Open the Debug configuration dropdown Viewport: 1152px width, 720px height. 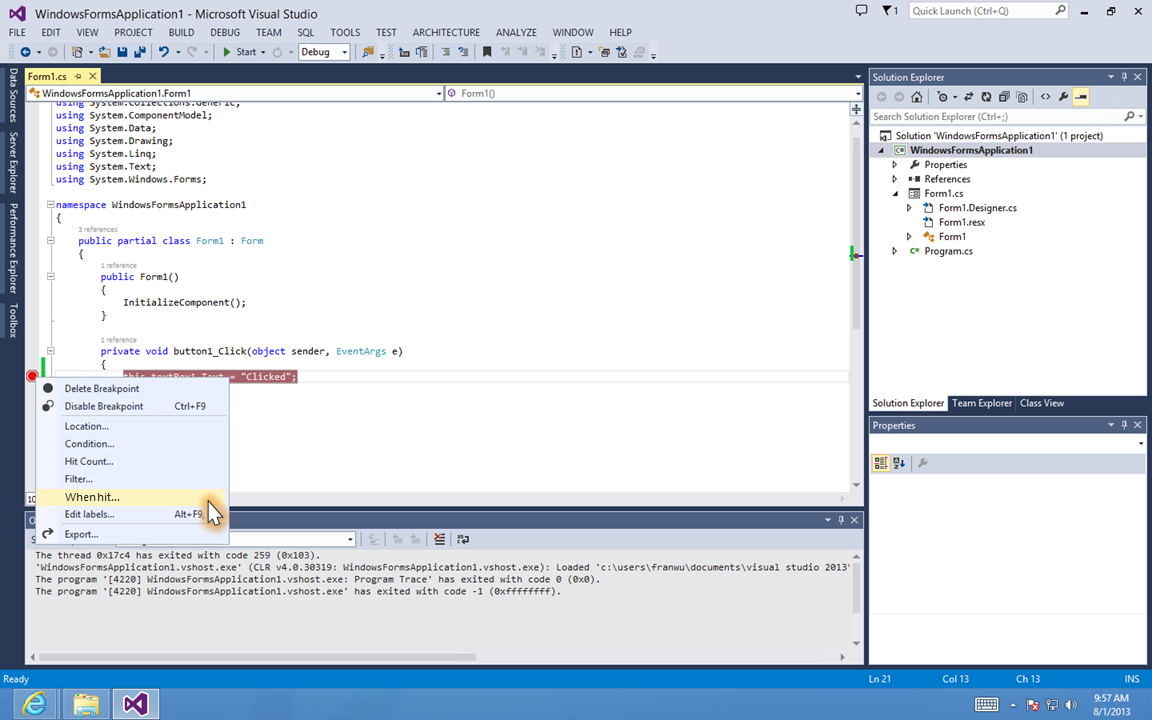coord(344,52)
